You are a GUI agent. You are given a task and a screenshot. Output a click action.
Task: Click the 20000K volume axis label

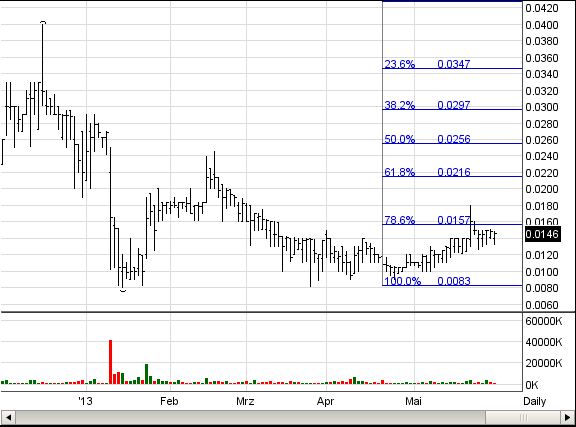click(544, 363)
